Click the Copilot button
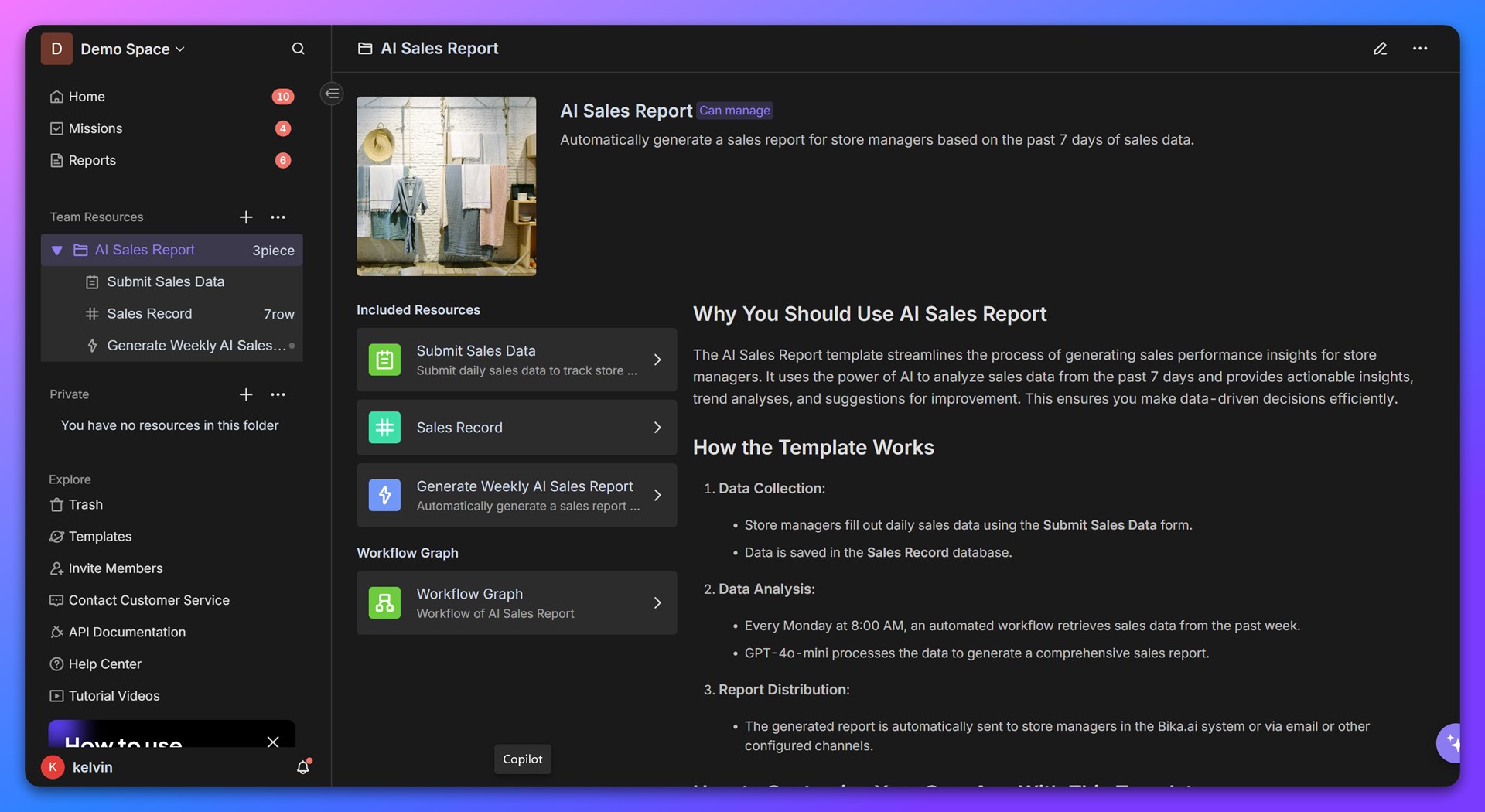1485x812 pixels. coord(523,759)
